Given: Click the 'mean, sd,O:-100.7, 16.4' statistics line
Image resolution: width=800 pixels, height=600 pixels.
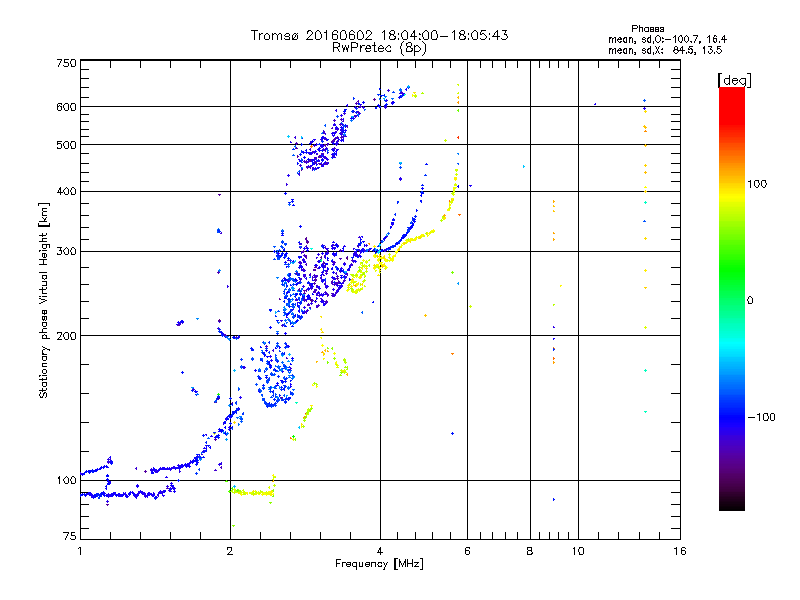Looking at the screenshot, I should pyautogui.click(x=667, y=39).
